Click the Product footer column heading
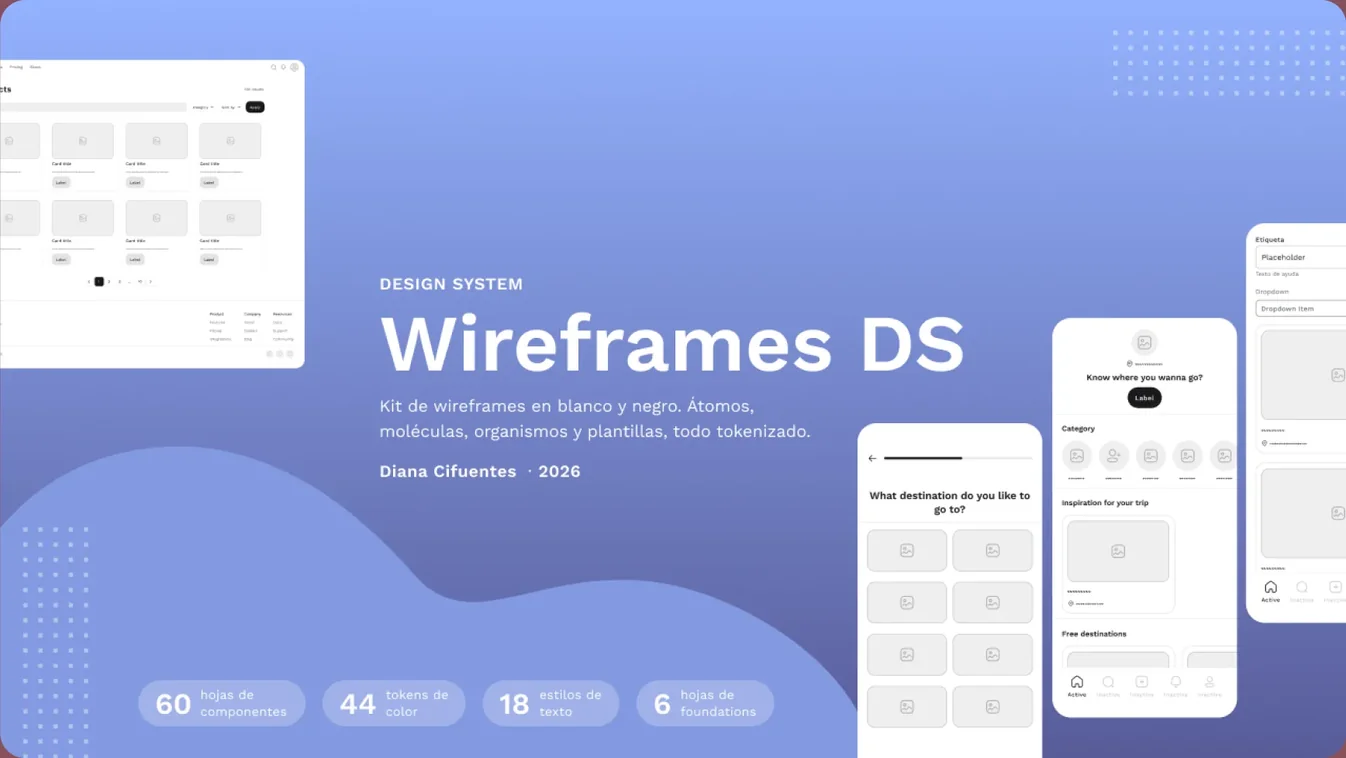This screenshot has width=1346, height=758. pos(217,314)
